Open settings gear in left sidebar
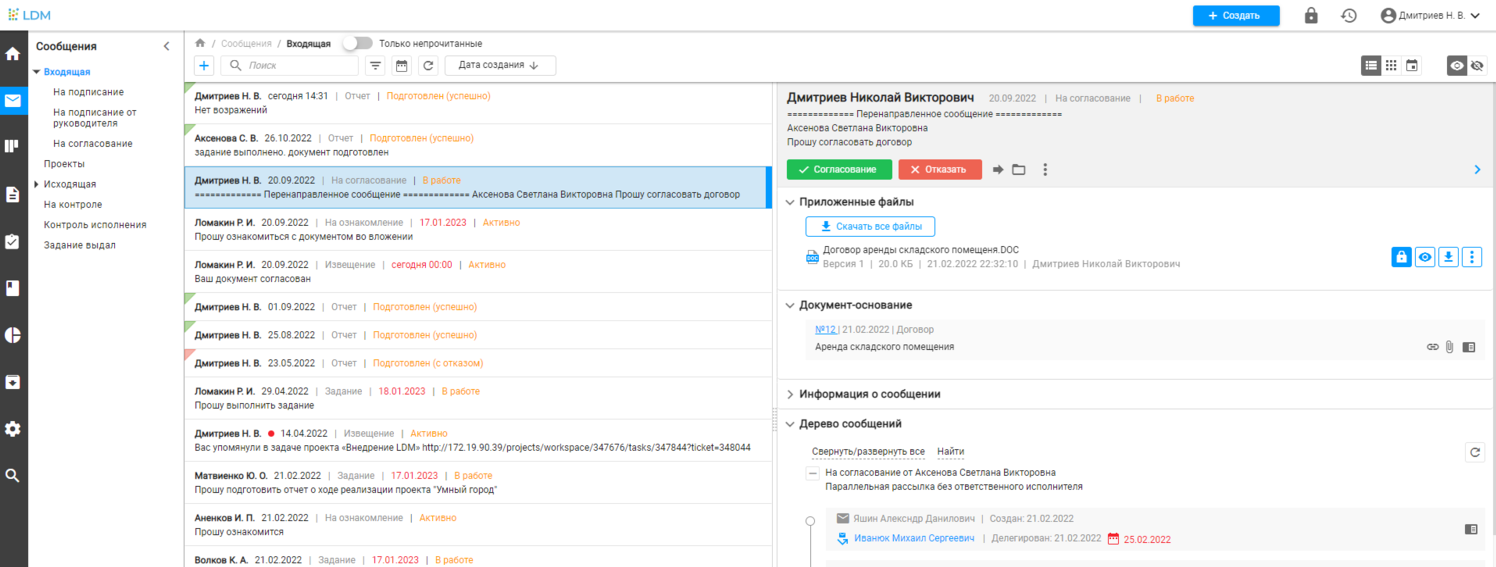 point(13,429)
